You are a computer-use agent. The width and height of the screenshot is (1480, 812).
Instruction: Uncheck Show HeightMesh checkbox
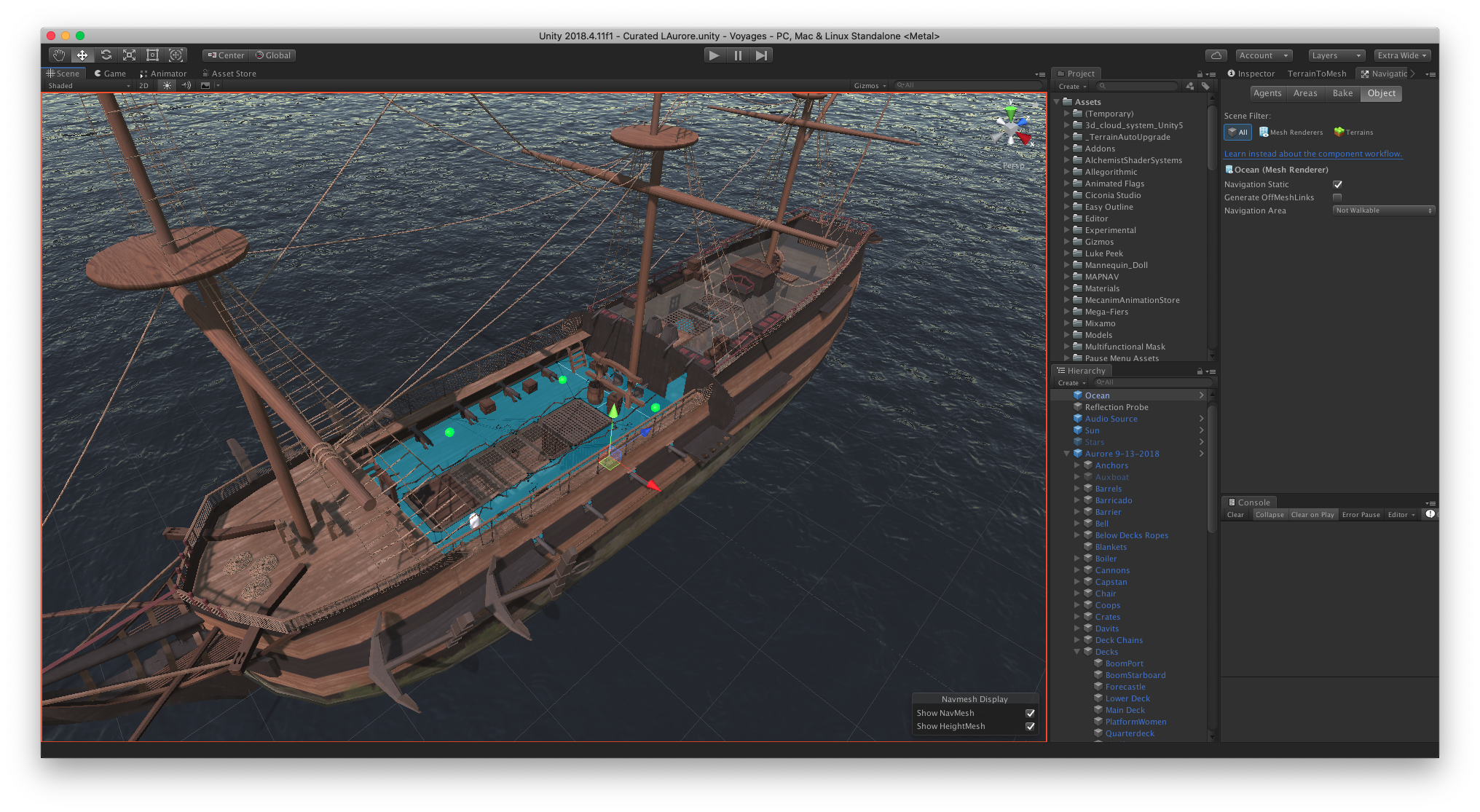tap(1030, 726)
